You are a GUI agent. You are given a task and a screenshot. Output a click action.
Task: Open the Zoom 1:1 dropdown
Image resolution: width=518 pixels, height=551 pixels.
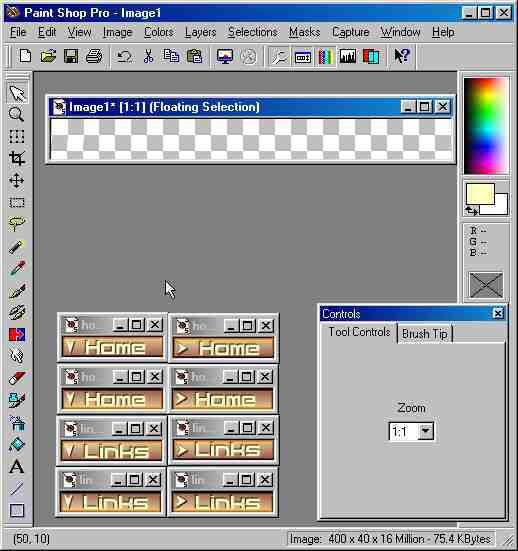point(426,431)
